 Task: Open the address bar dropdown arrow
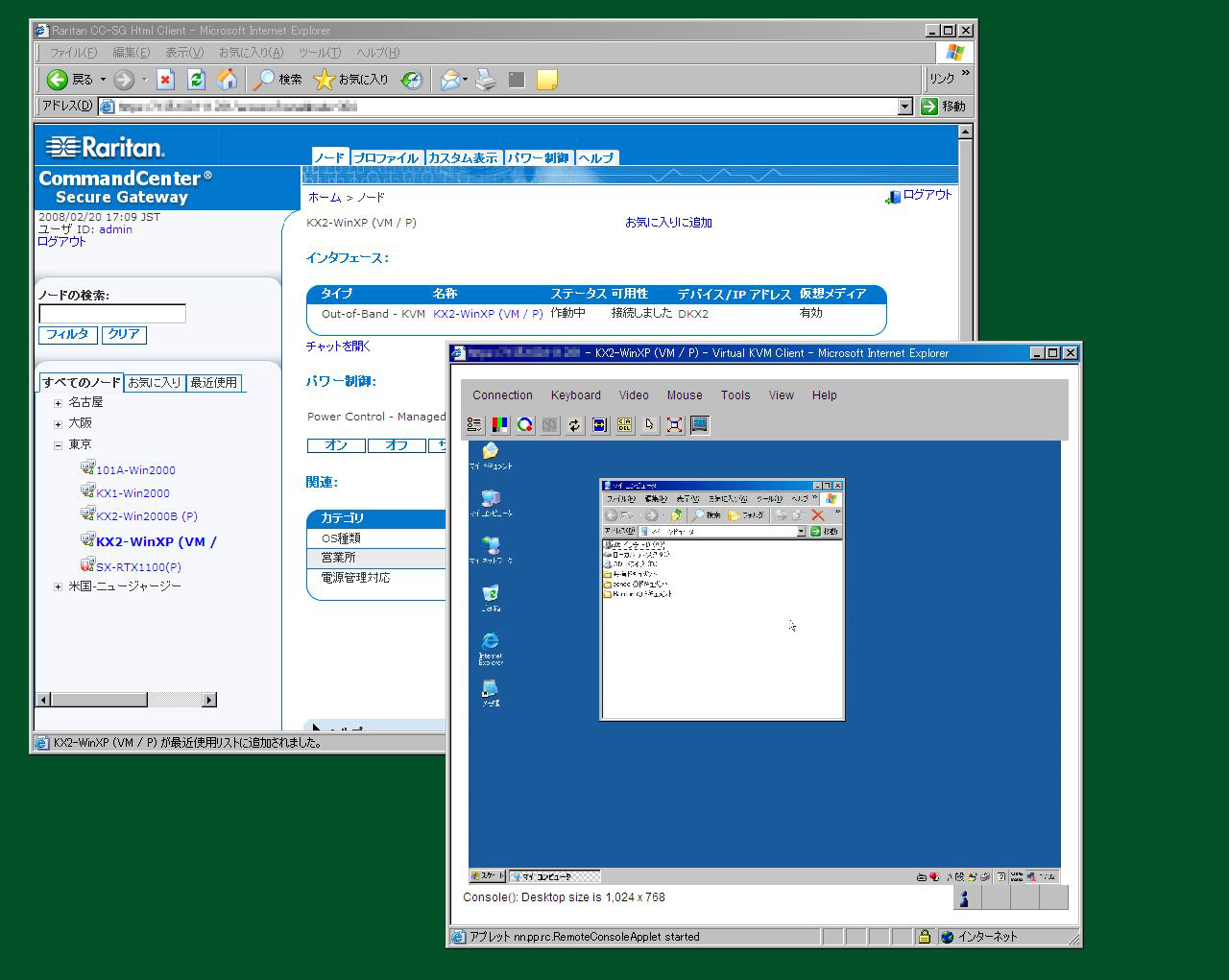pos(904,107)
